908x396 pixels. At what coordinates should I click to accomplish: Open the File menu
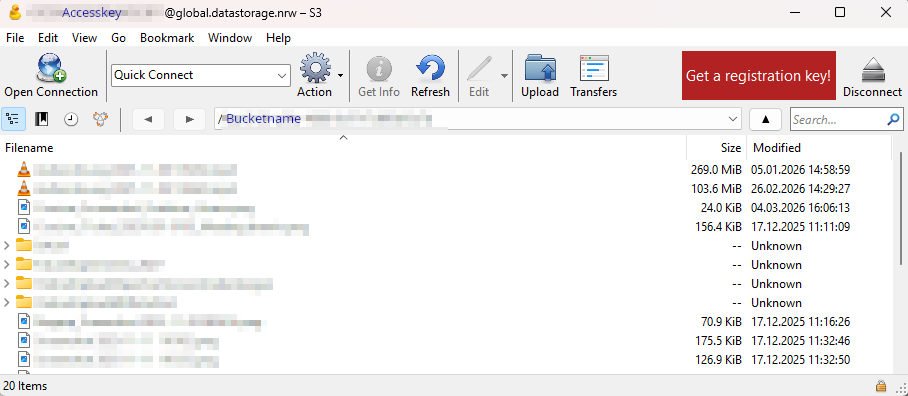[x=15, y=38]
